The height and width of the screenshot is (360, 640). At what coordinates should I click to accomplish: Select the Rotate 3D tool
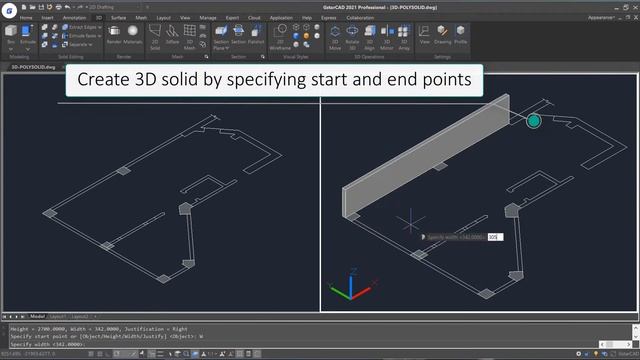[x=352, y=37]
